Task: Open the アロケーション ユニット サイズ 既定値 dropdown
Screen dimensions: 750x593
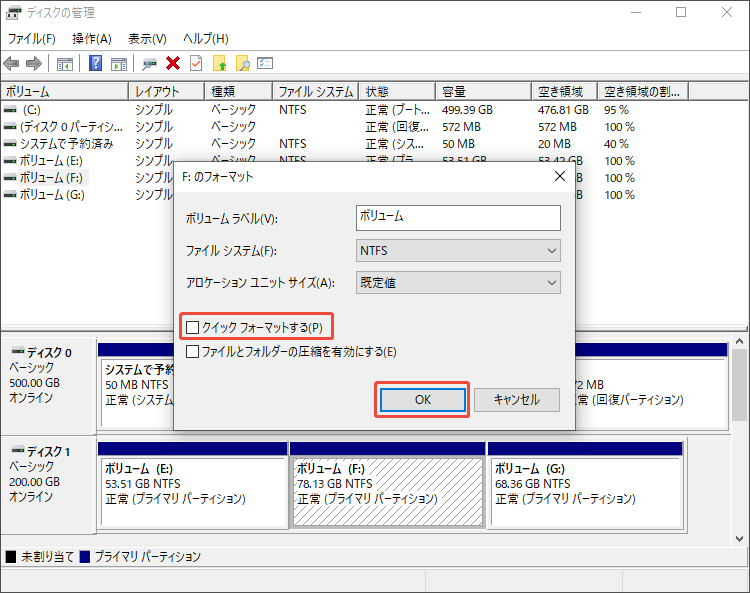Action: (x=458, y=283)
